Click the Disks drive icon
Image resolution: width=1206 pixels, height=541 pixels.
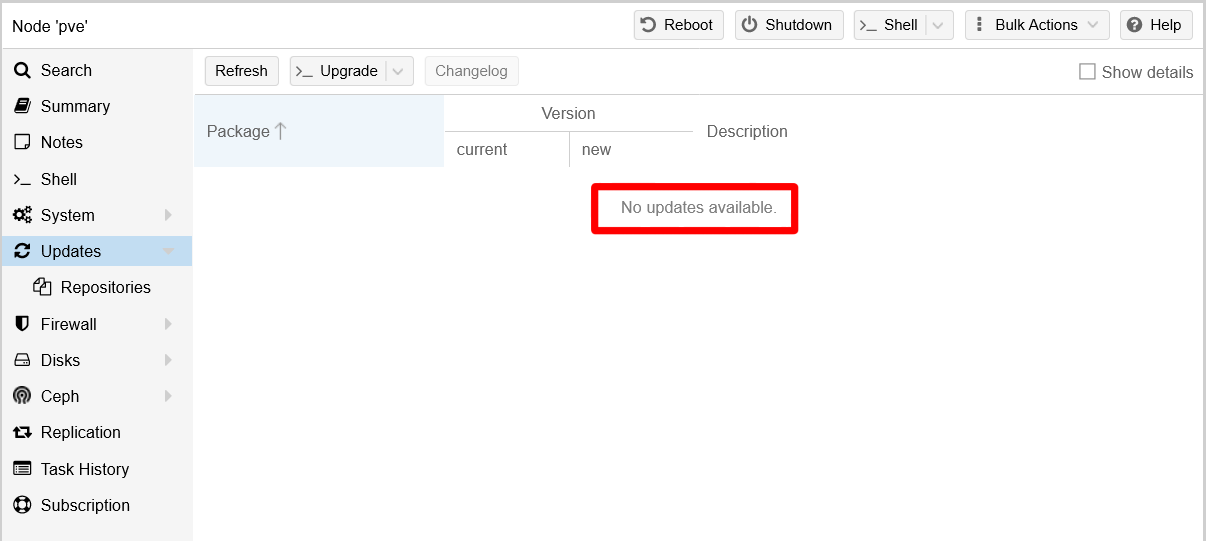click(22, 360)
